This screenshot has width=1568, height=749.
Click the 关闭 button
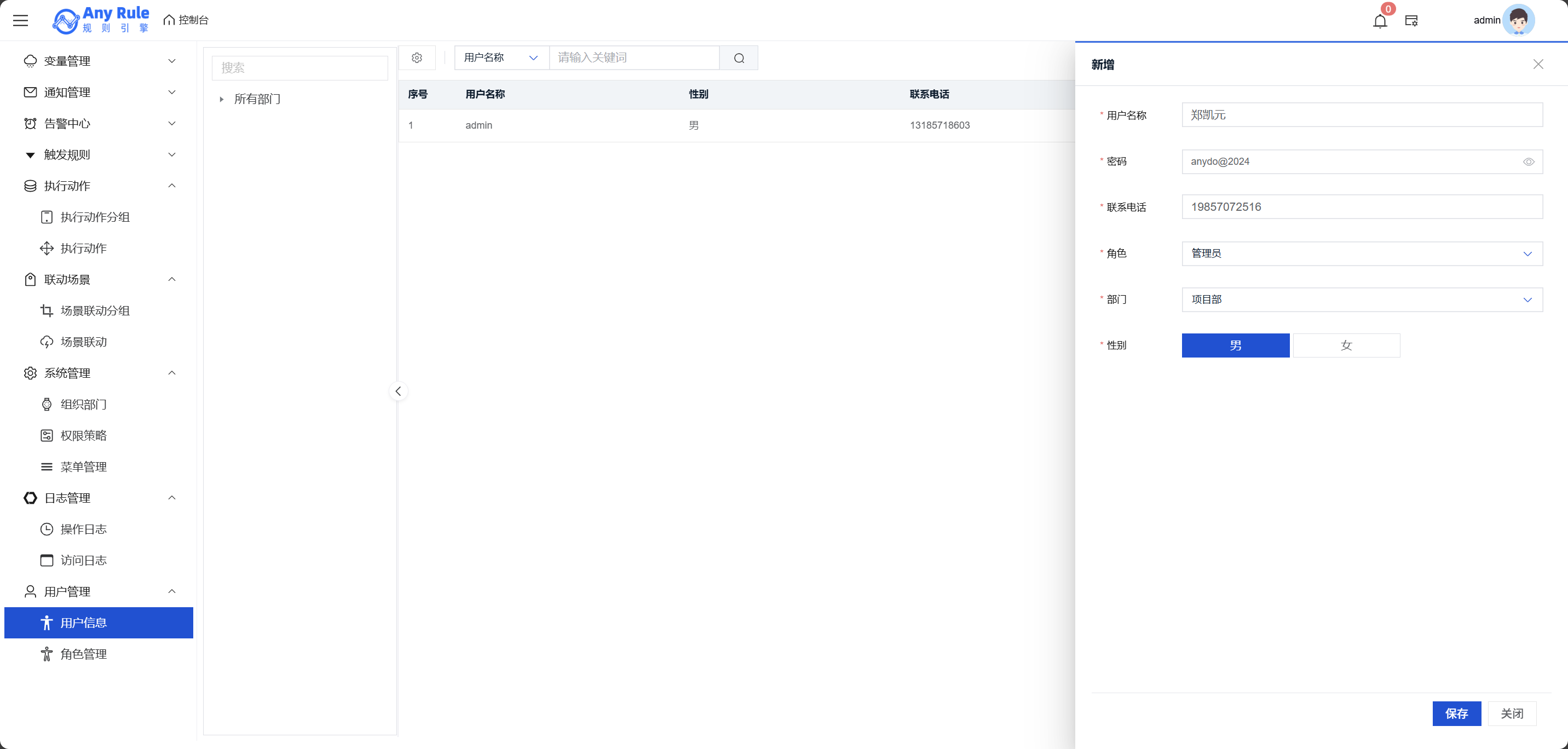[1512, 713]
